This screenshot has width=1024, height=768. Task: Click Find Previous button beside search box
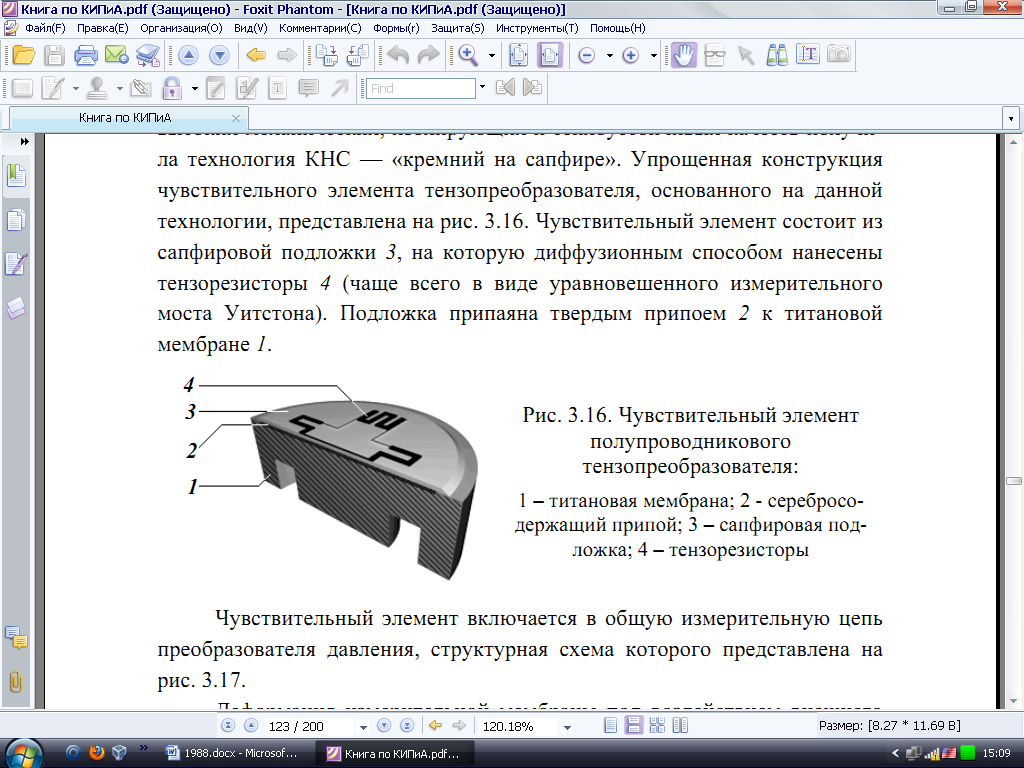tap(505, 87)
